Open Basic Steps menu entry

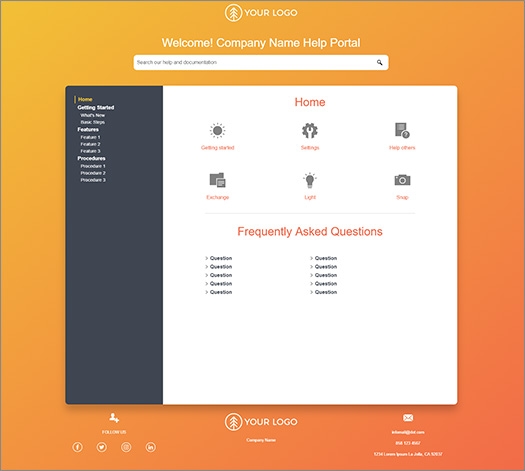[93, 122]
